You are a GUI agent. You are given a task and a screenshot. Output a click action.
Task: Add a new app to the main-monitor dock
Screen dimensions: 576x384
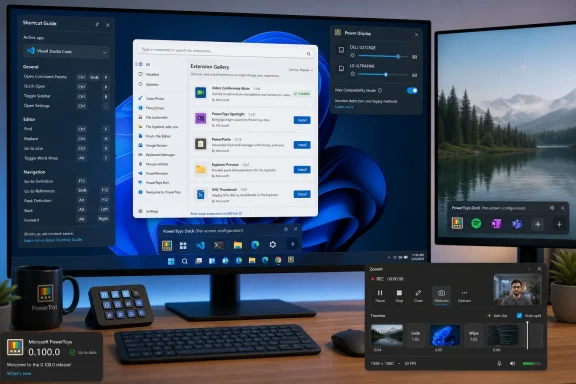point(292,244)
